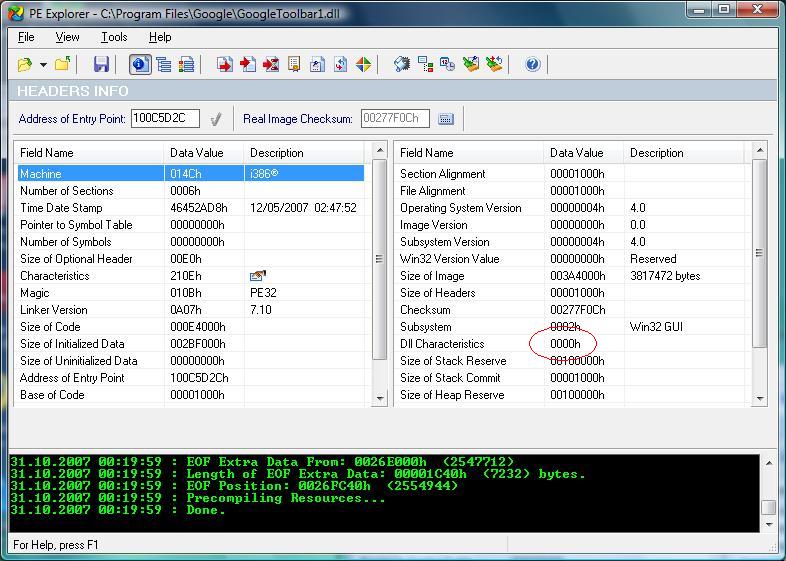Screen dimensions: 786x561
Task: Open the Import viewer arrow-into-page icon
Action: (x=248, y=65)
